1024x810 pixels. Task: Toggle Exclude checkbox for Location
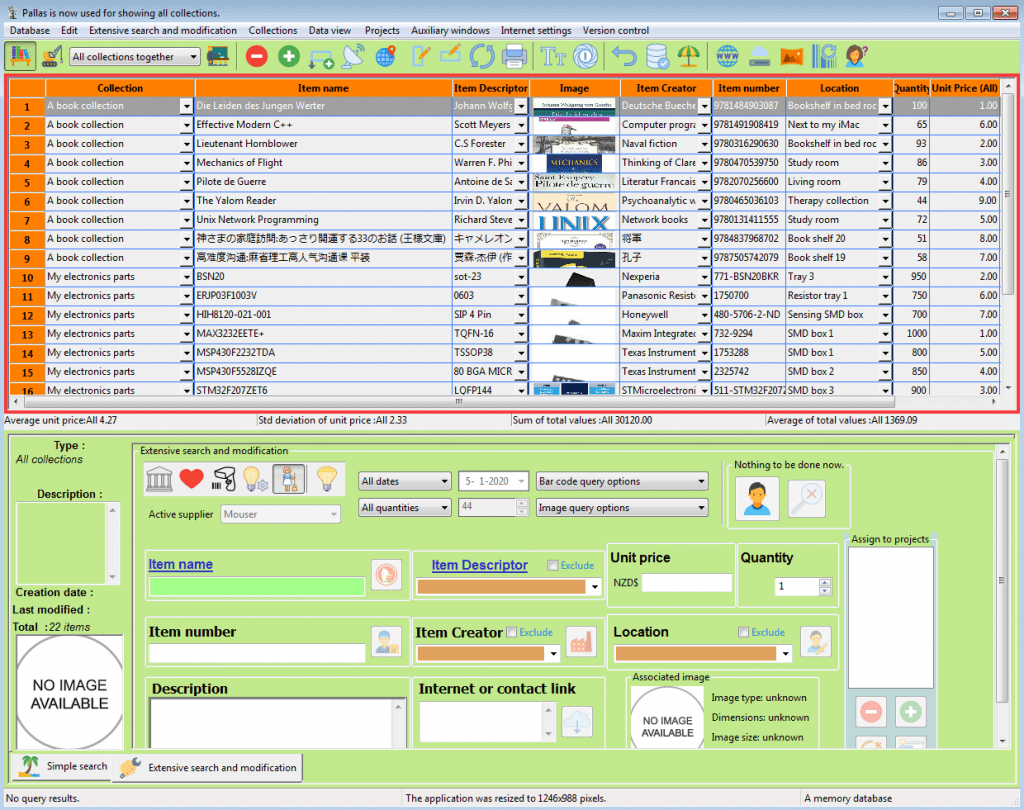(x=743, y=632)
